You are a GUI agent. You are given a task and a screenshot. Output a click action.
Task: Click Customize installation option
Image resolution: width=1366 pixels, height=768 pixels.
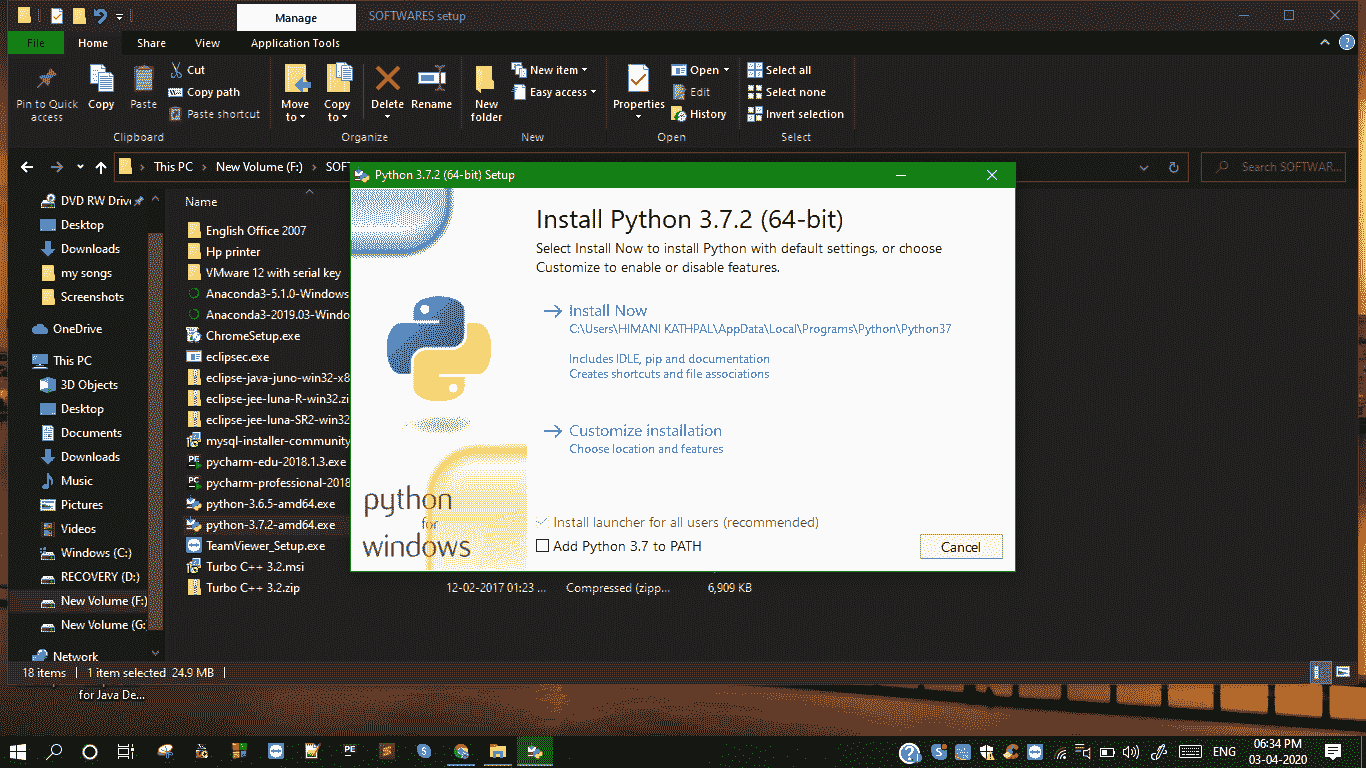point(645,431)
